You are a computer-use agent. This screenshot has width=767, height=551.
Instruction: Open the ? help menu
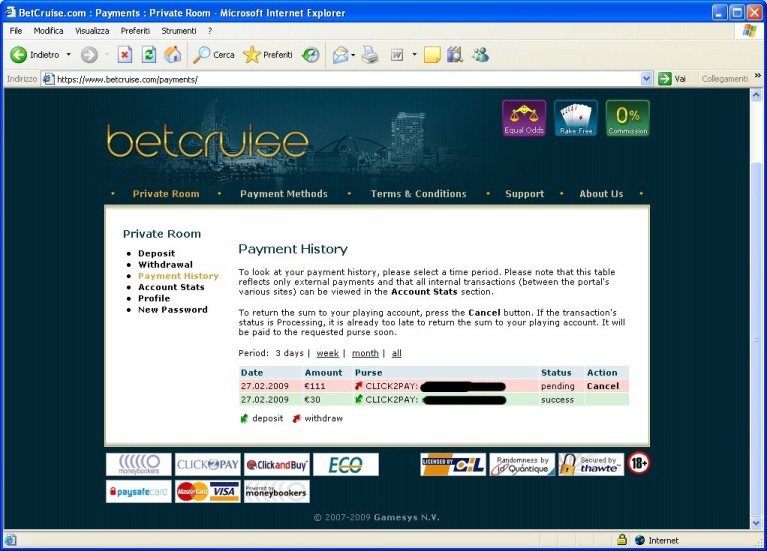(210, 31)
